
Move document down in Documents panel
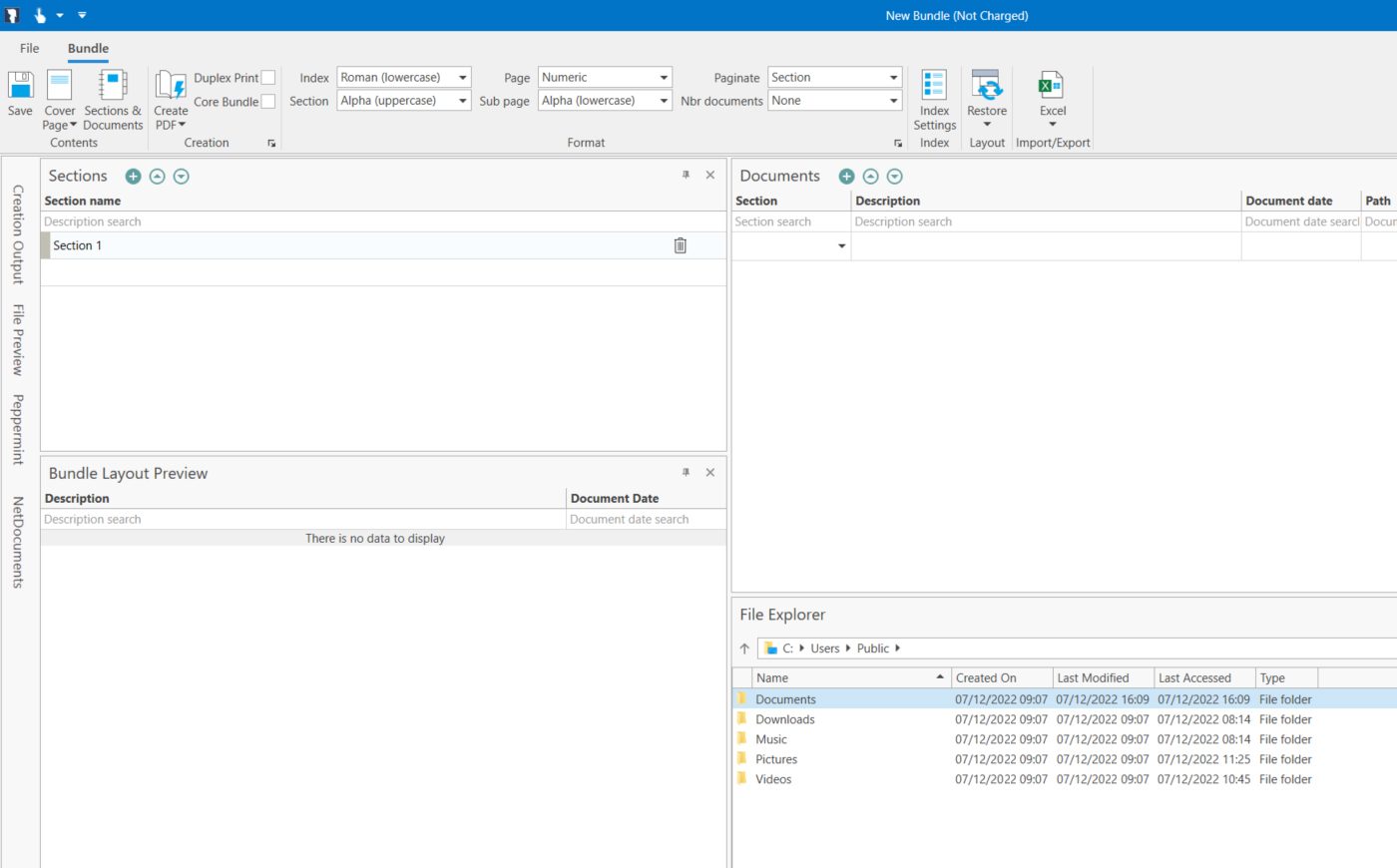894,177
